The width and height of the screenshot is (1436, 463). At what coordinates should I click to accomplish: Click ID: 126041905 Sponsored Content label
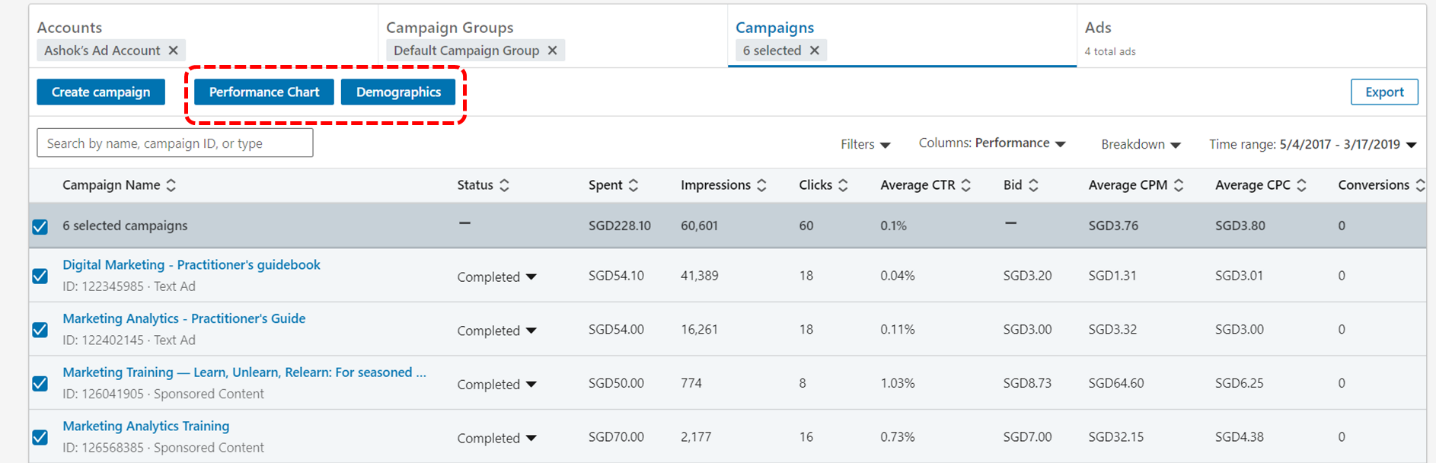point(163,394)
